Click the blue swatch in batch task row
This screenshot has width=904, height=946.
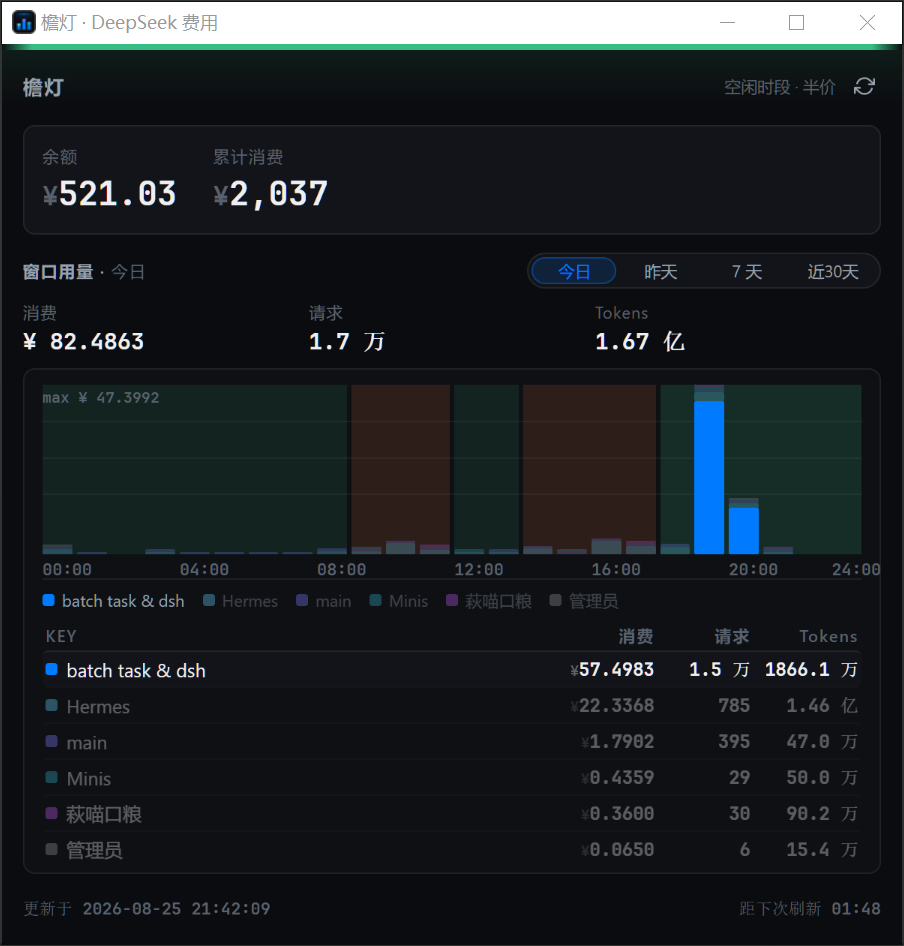click(x=52, y=669)
